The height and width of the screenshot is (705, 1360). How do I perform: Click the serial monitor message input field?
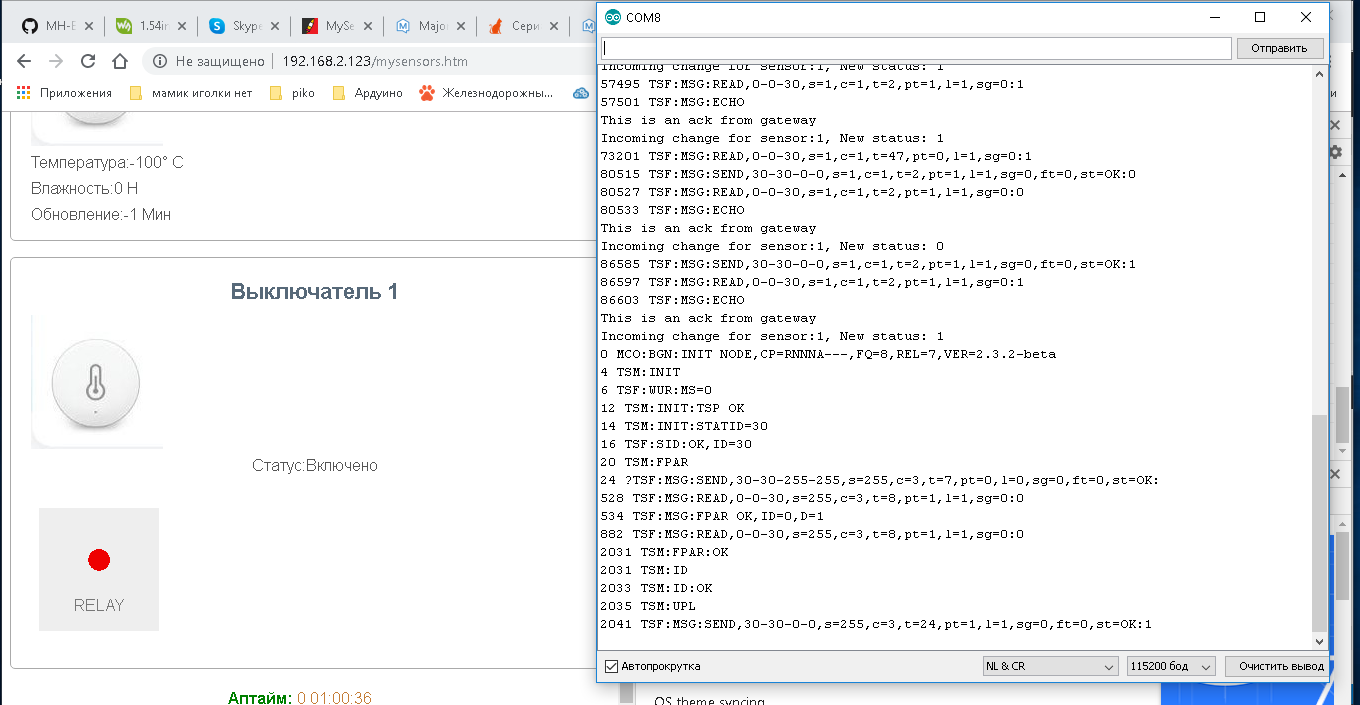[x=915, y=48]
